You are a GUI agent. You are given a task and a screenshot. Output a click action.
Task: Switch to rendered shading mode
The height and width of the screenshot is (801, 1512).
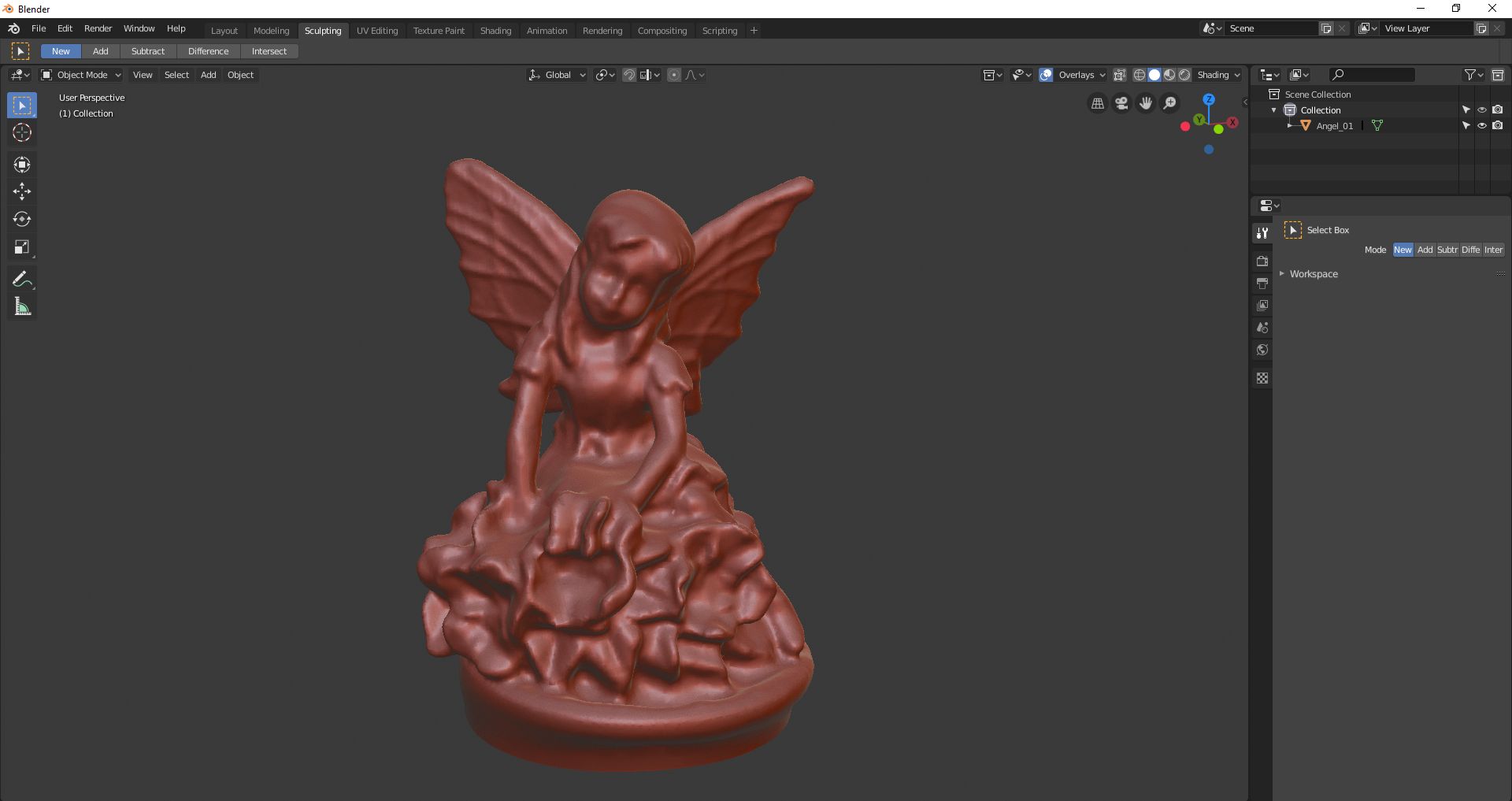tap(1184, 75)
